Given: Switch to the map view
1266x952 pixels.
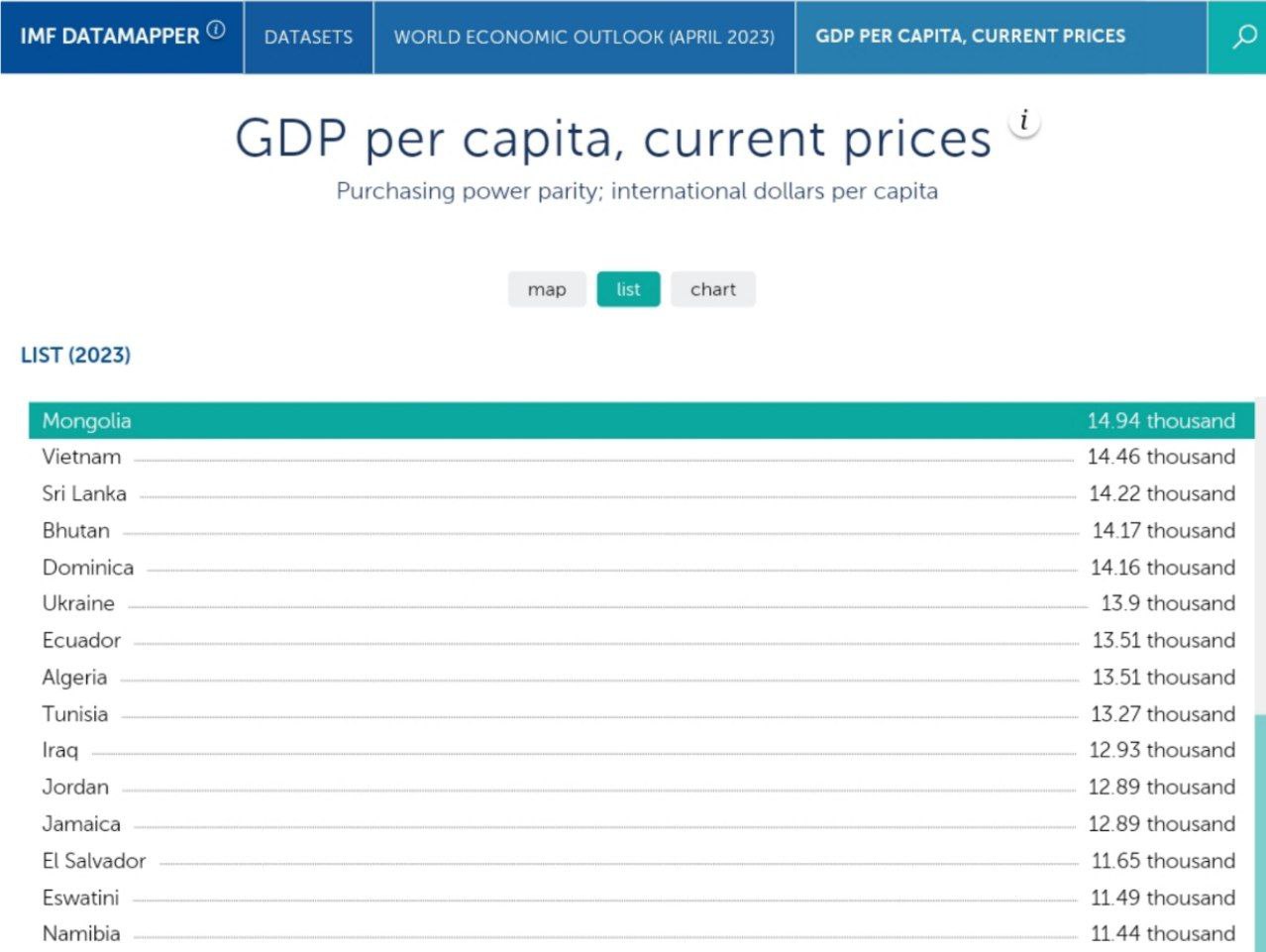Looking at the screenshot, I should (547, 289).
